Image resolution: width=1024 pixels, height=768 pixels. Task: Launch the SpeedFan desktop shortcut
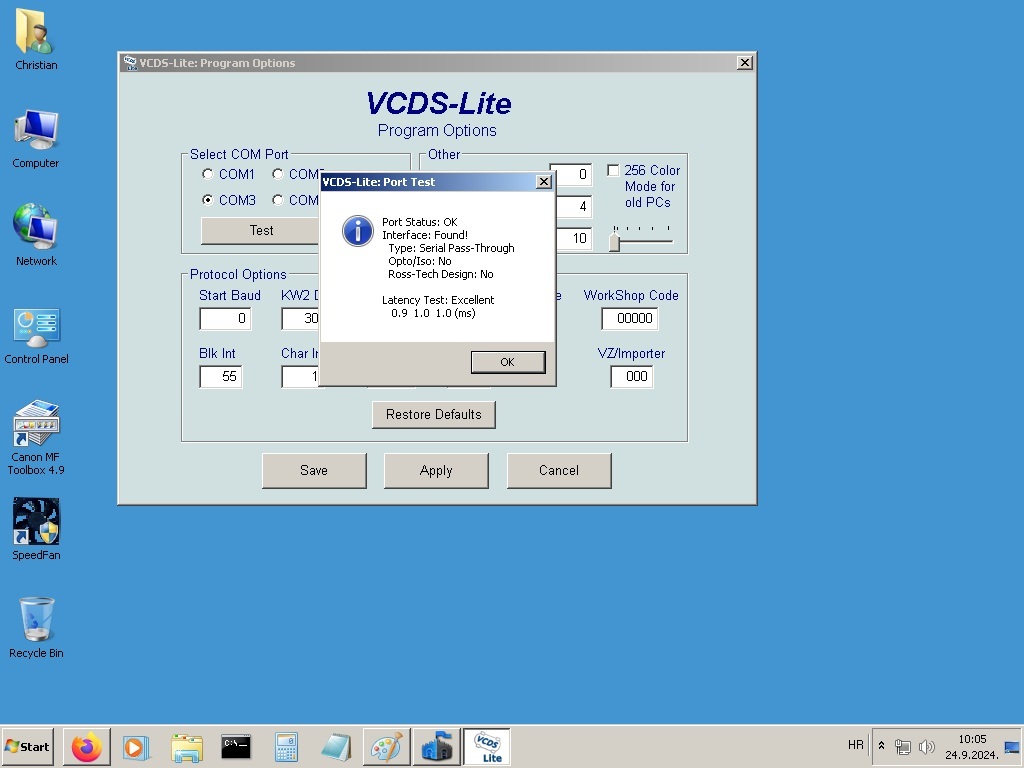[36, 529]
